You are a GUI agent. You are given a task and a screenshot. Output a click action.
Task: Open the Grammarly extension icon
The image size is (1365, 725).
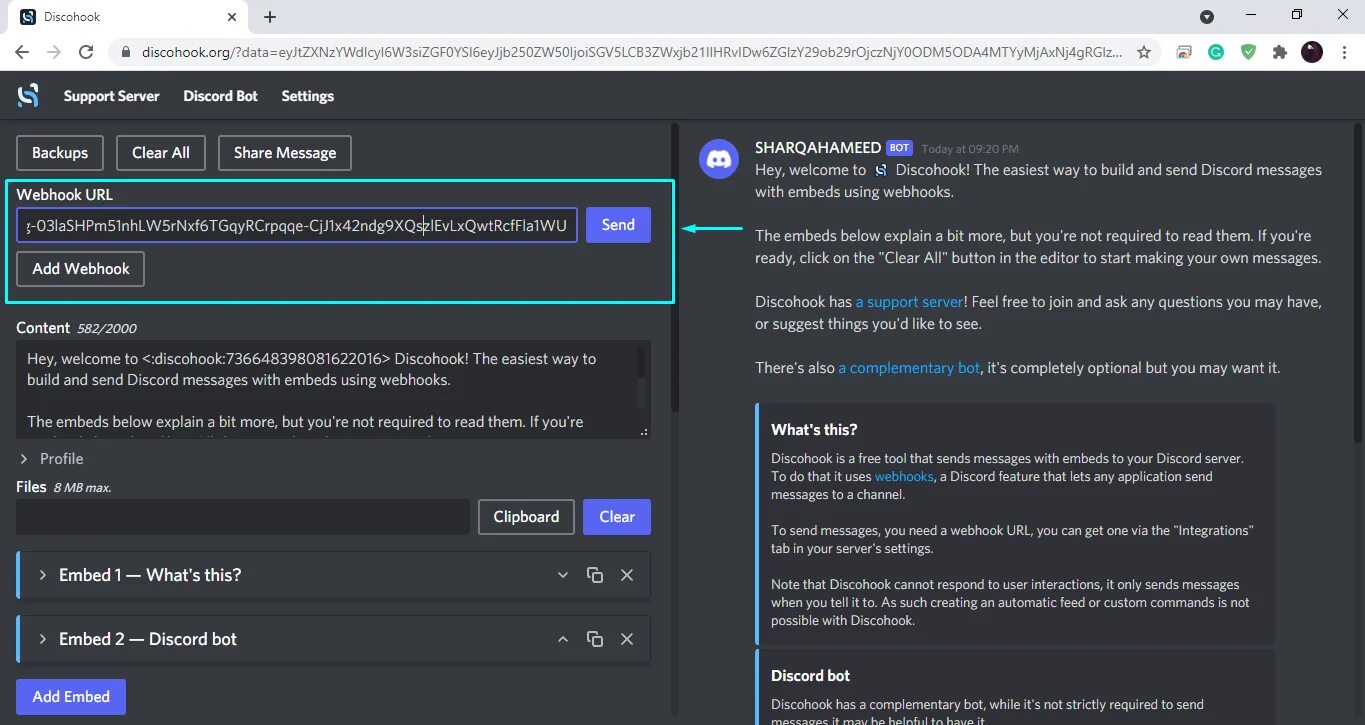pos(1216,52)
